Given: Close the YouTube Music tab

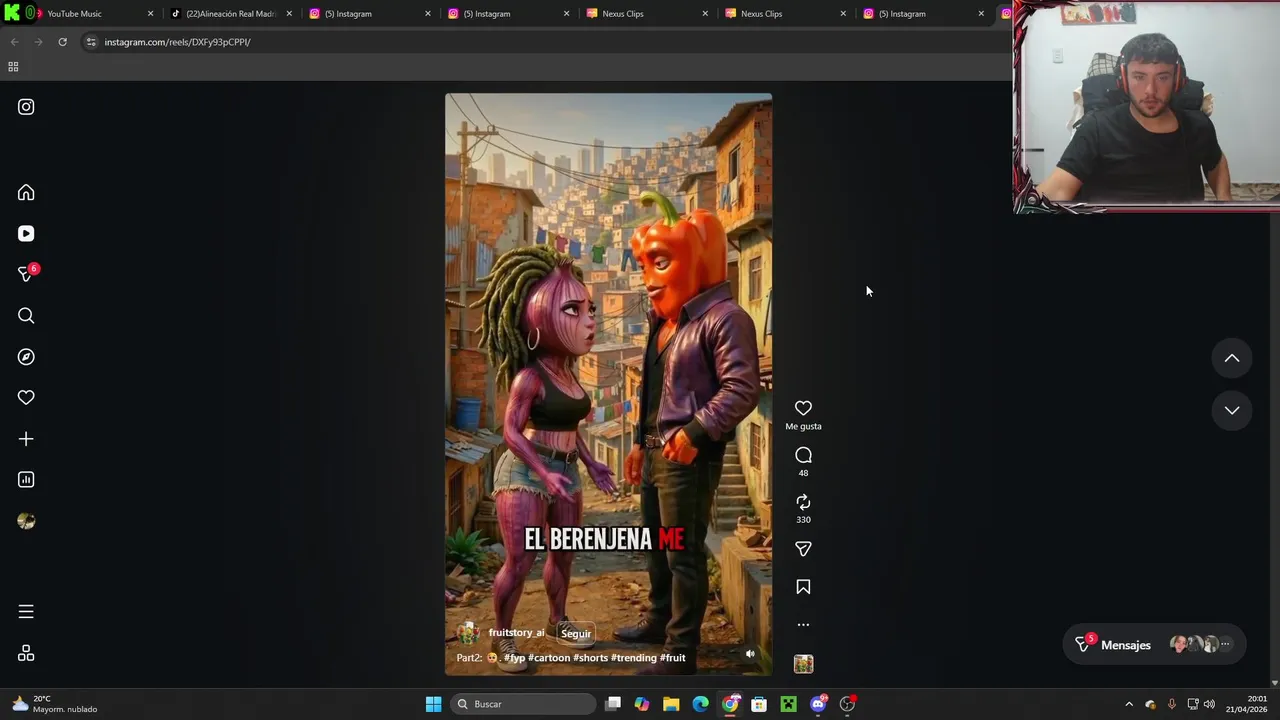Looking at the screenshot, I should pos(150,14).
